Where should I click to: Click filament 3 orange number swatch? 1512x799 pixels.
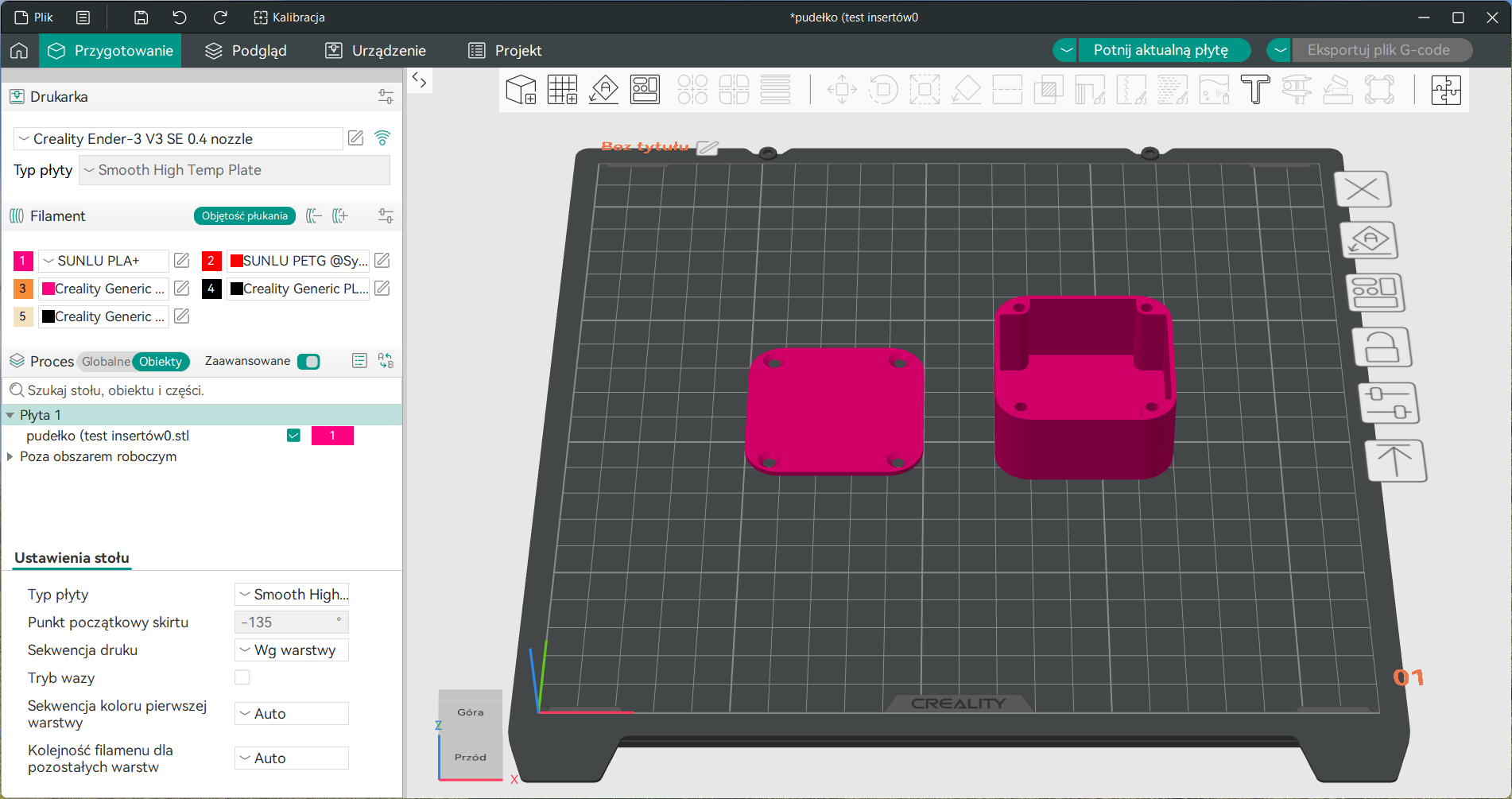click(x=23, y=289)
